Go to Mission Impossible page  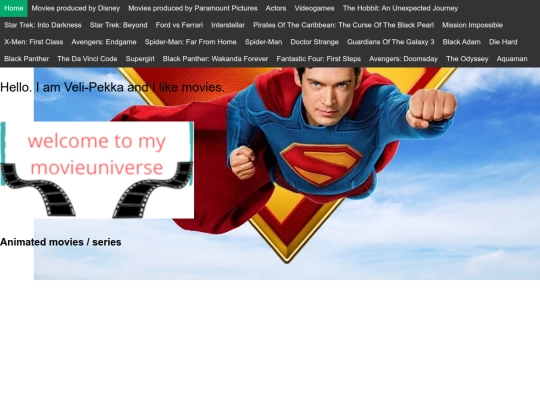[472, 25]
